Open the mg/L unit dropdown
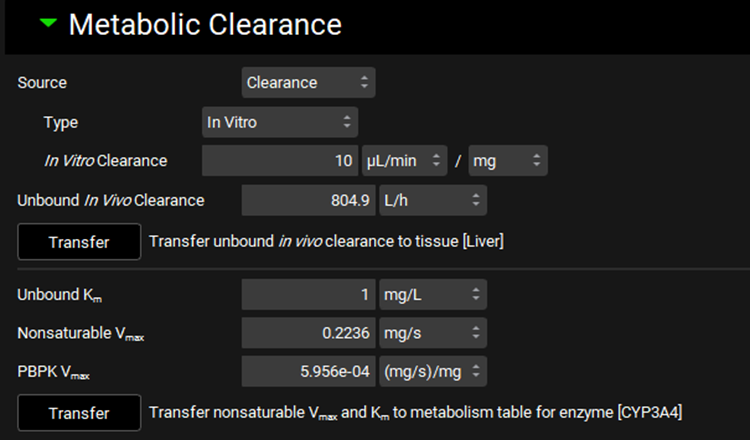The width and height of the screenshot is (750, 440). [x=432, y=295]
